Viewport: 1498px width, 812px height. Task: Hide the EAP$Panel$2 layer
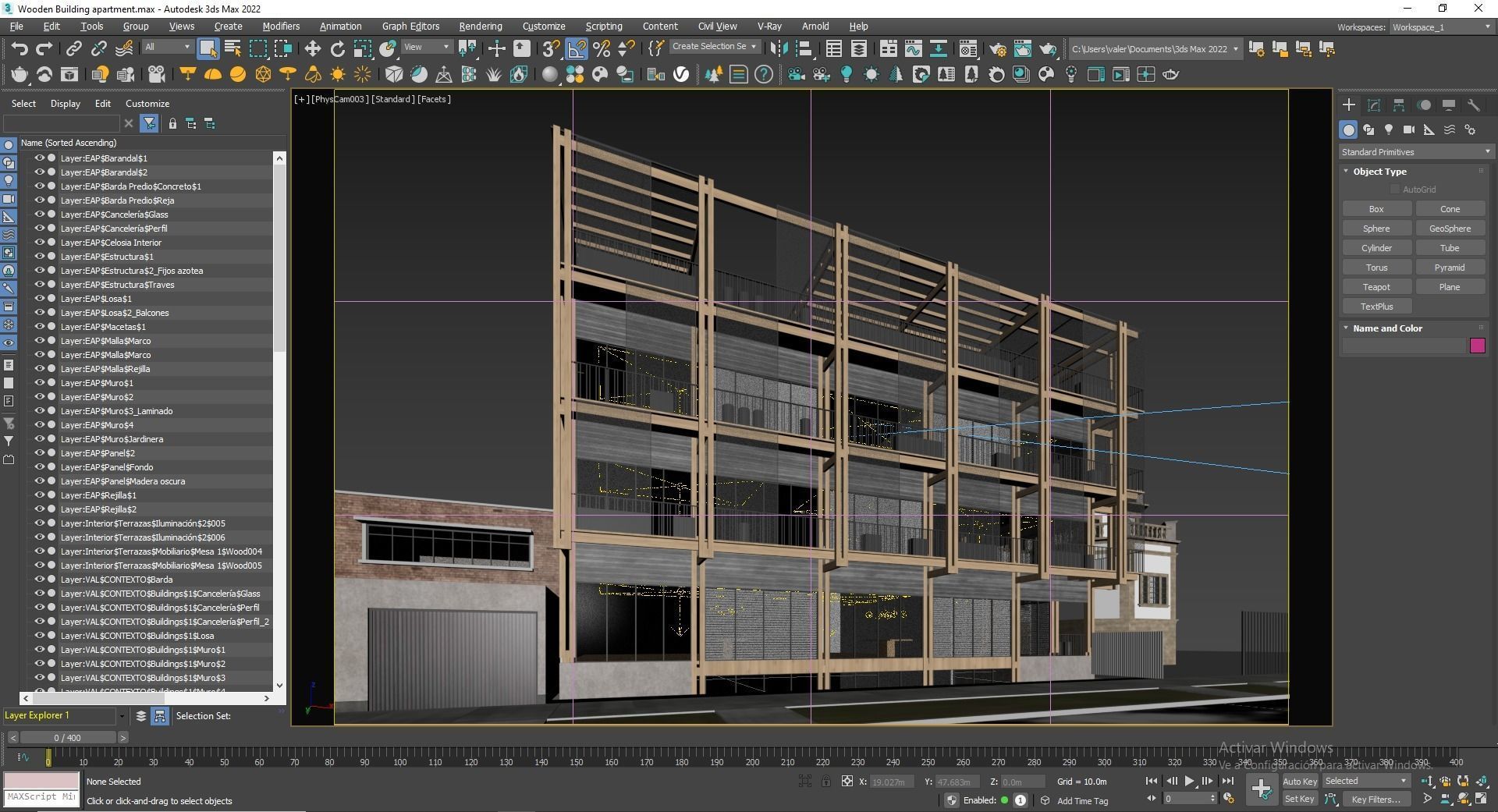click(x=39, y=452)
